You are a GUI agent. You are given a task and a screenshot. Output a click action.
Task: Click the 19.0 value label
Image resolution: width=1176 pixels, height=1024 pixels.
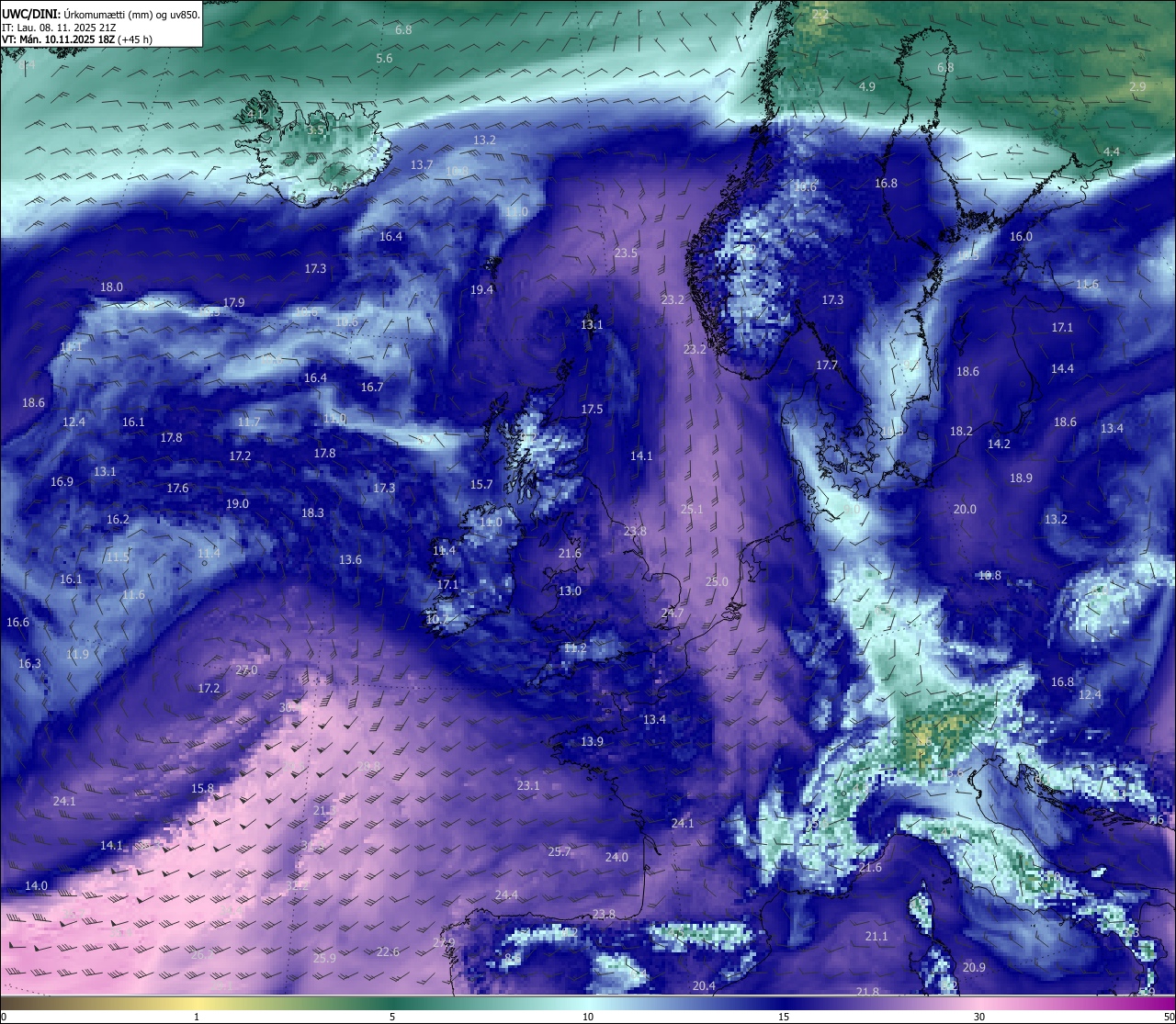click(x=237, y=503)
